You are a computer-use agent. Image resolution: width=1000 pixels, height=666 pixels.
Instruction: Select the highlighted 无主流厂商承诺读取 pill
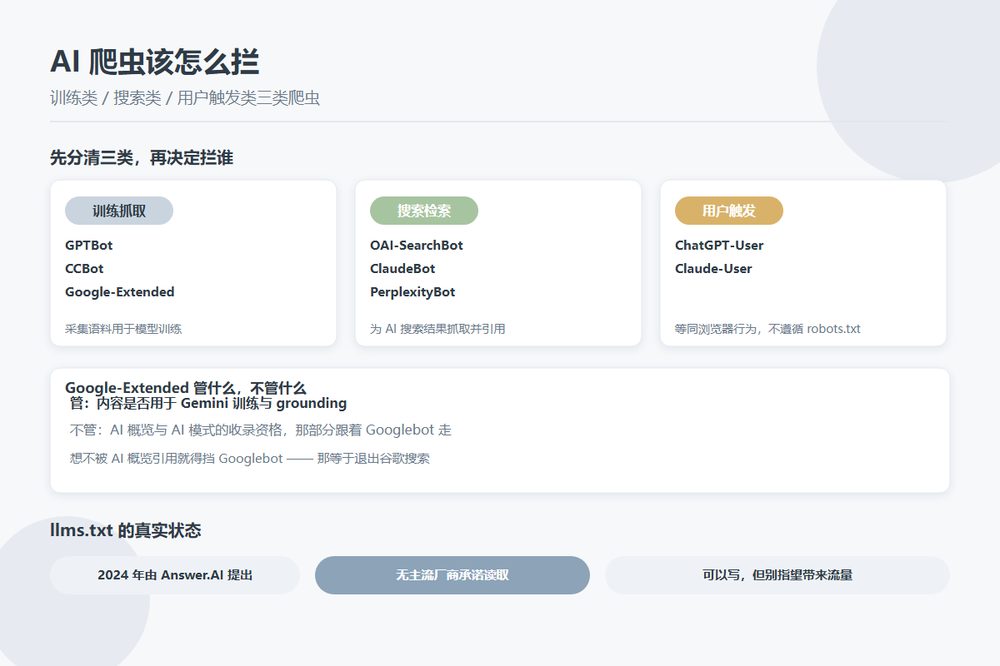click(x=452, y=575)
